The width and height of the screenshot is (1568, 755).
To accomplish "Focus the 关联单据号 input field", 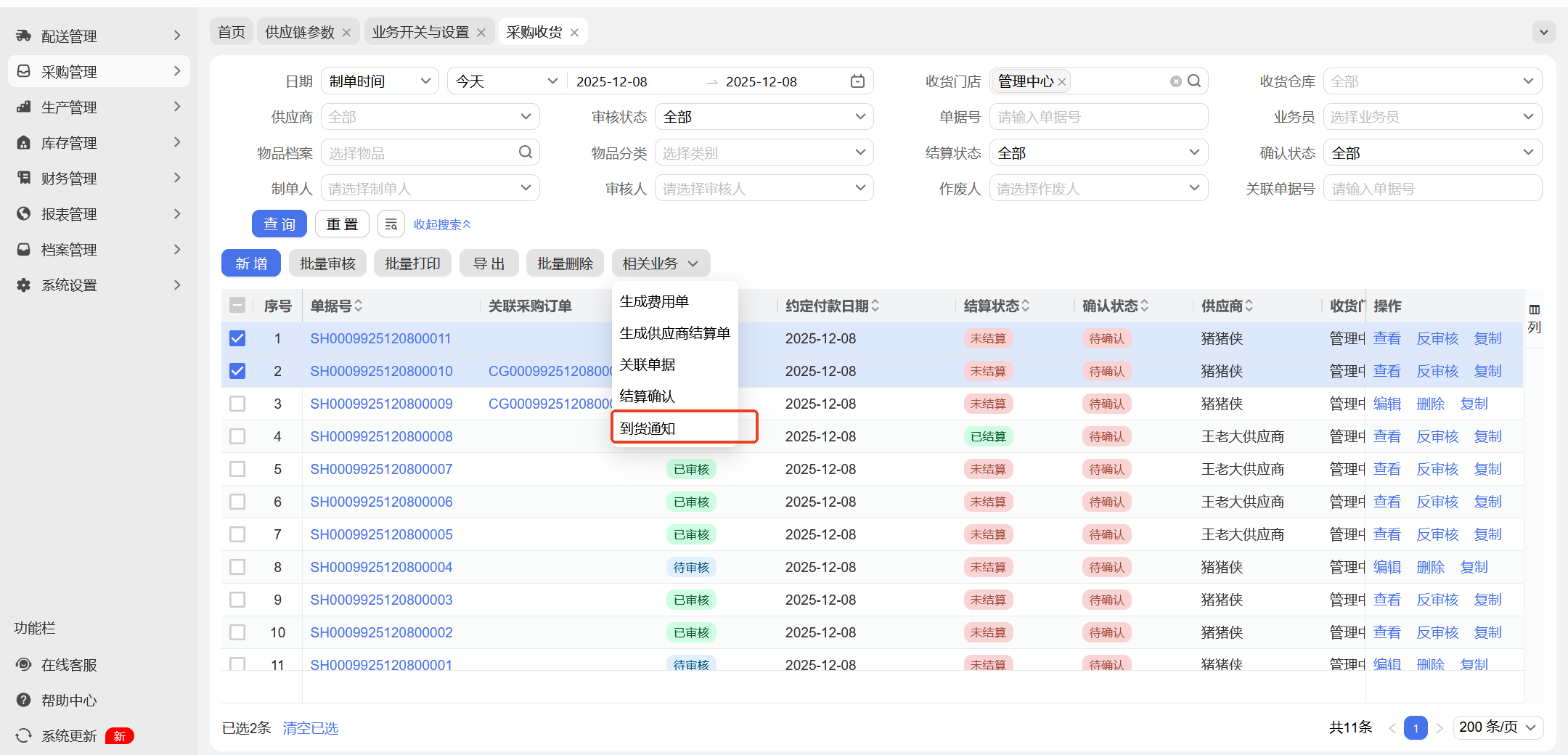I will [1432, 188].
